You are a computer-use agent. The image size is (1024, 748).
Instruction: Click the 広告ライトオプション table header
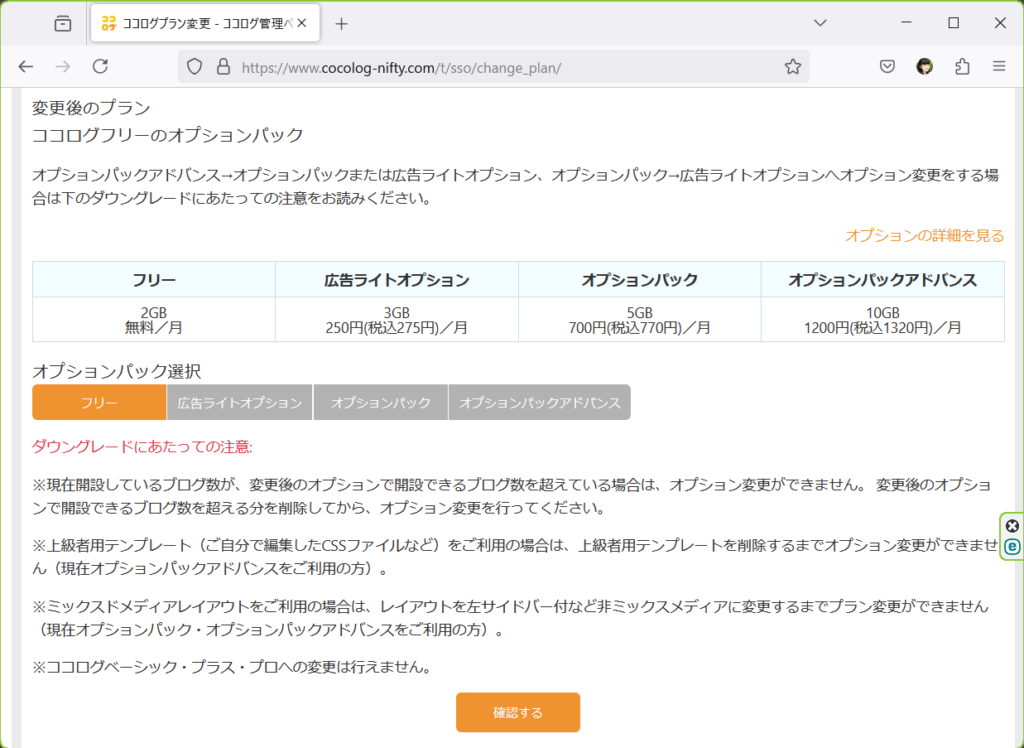tap(397, 280)
